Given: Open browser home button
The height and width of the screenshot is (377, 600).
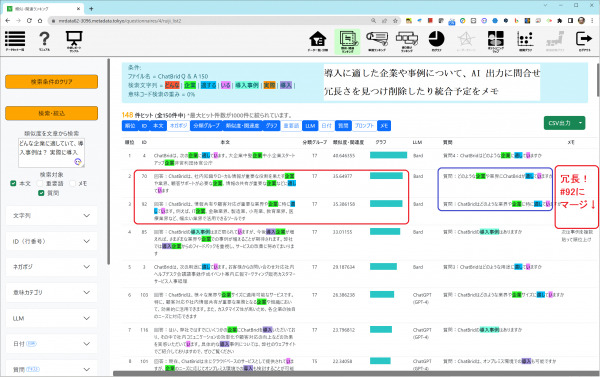Looking at the screenshot, I should tap(40, 21).
